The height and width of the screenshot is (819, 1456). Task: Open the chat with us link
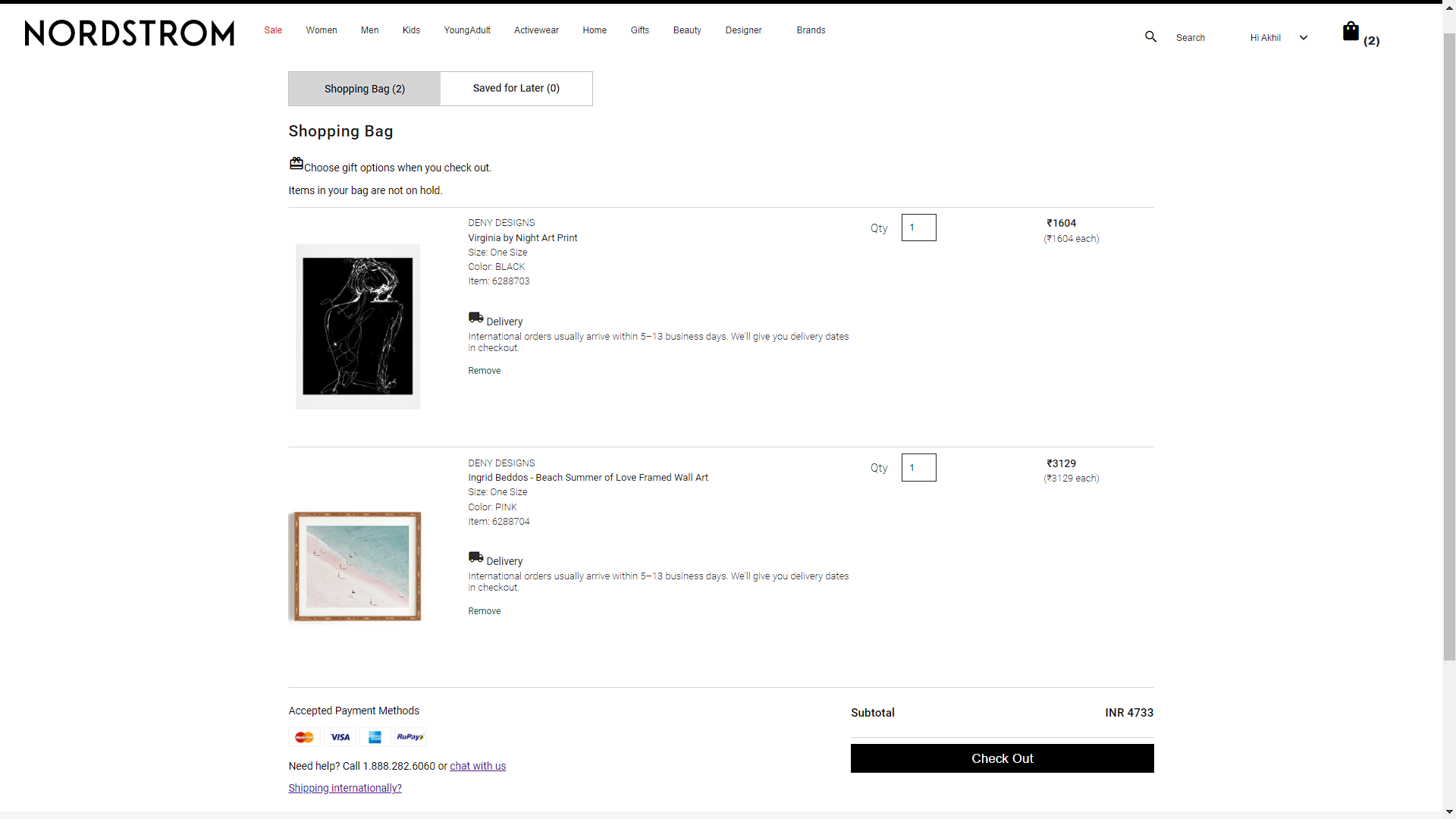pyautogui.click(x=478, y=766)
